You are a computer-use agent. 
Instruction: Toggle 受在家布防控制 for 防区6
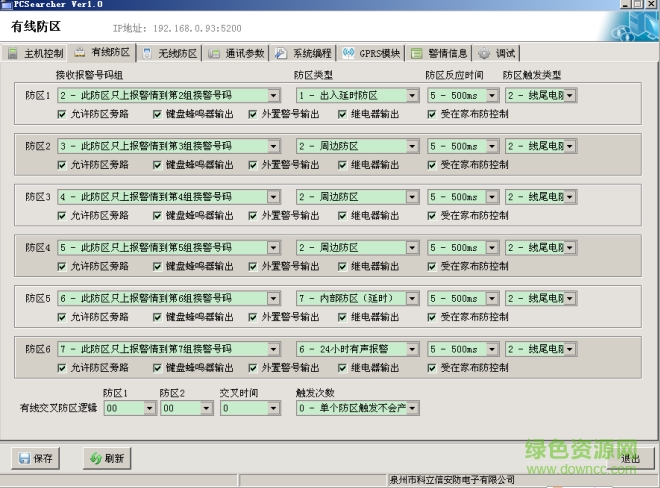pos(432,367)
